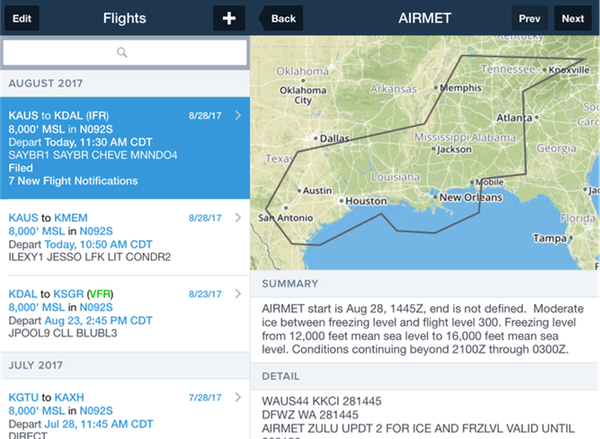600x439 pixels.
Task: Tap the Dallas city marker on map
Action: [316, 138]
